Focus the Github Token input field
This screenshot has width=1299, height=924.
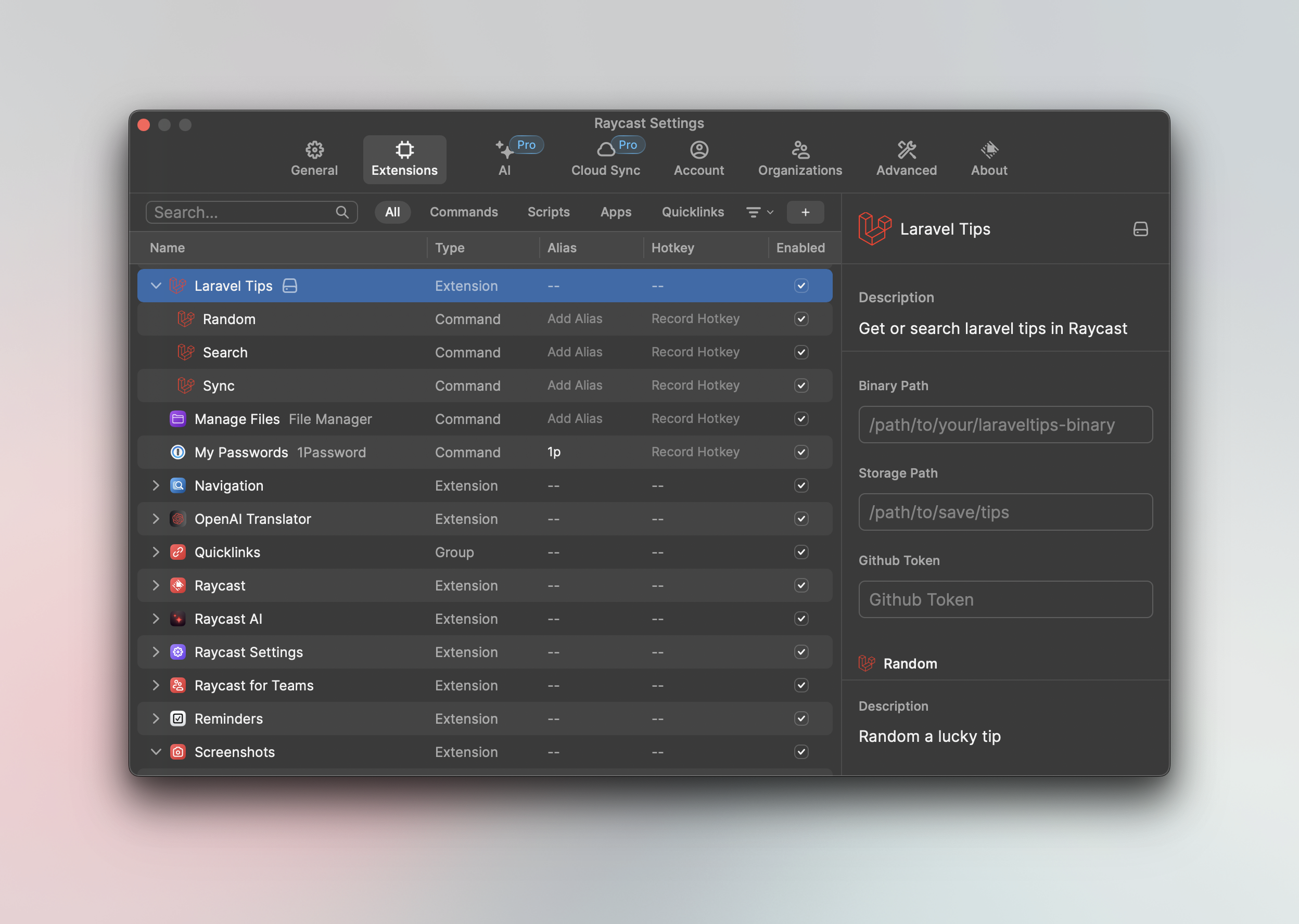tap(1005, 599)
